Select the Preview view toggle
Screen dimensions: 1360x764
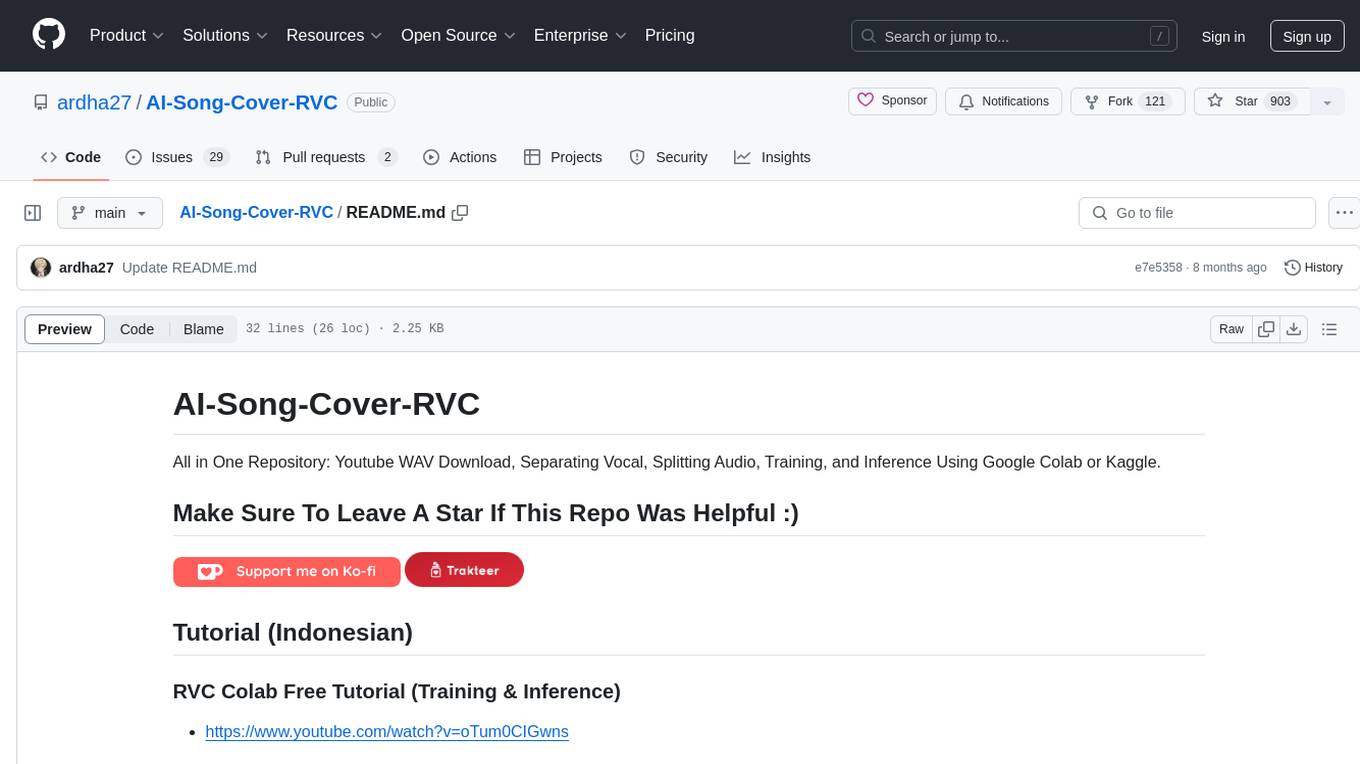[65, 329]
